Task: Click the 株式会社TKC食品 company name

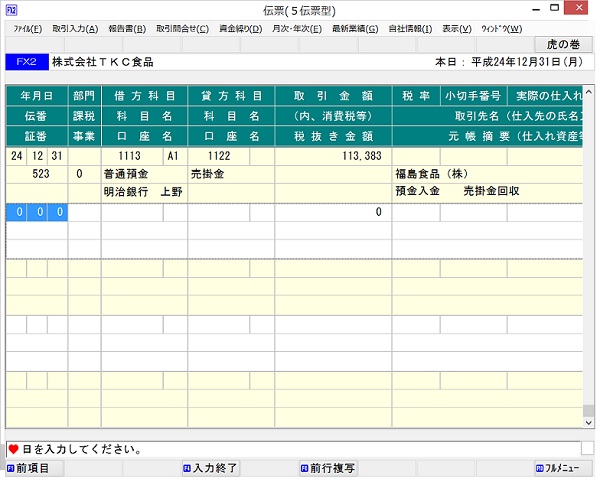Action: point(103,62)
